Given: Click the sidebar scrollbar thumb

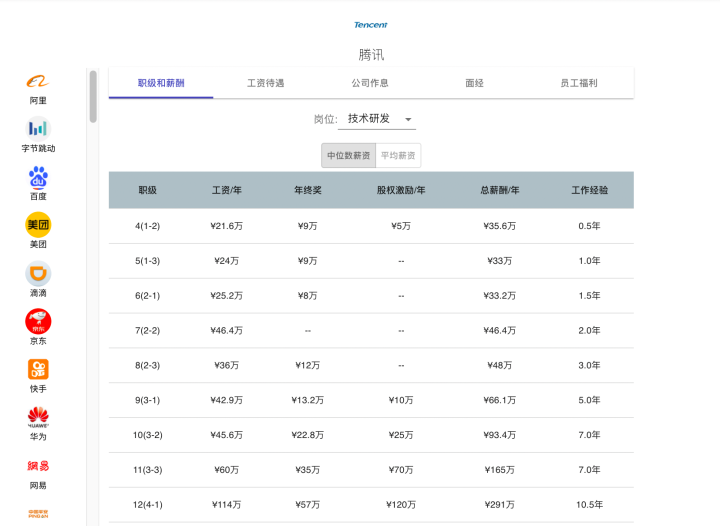Looking at the screenshot, I should (x=93, y=96).
